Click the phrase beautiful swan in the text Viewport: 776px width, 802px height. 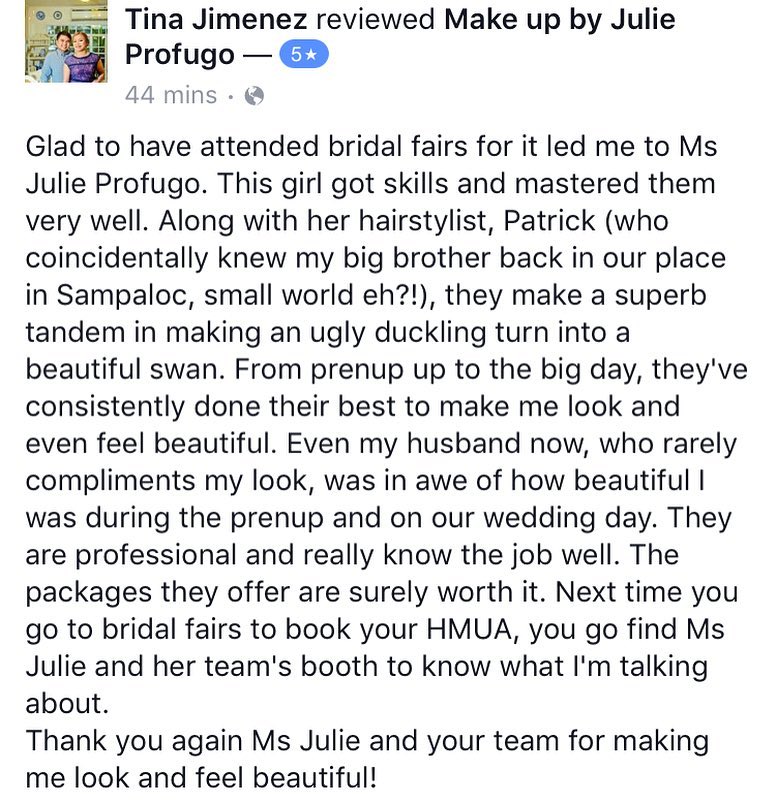pyautogui.click(x=125, y=369)
